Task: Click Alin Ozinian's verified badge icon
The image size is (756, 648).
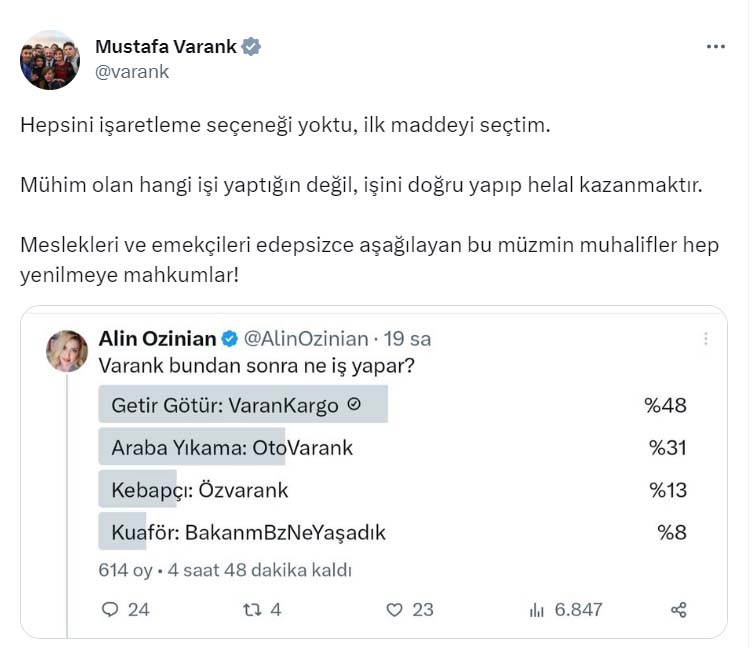Action: [x=228, y=338]
